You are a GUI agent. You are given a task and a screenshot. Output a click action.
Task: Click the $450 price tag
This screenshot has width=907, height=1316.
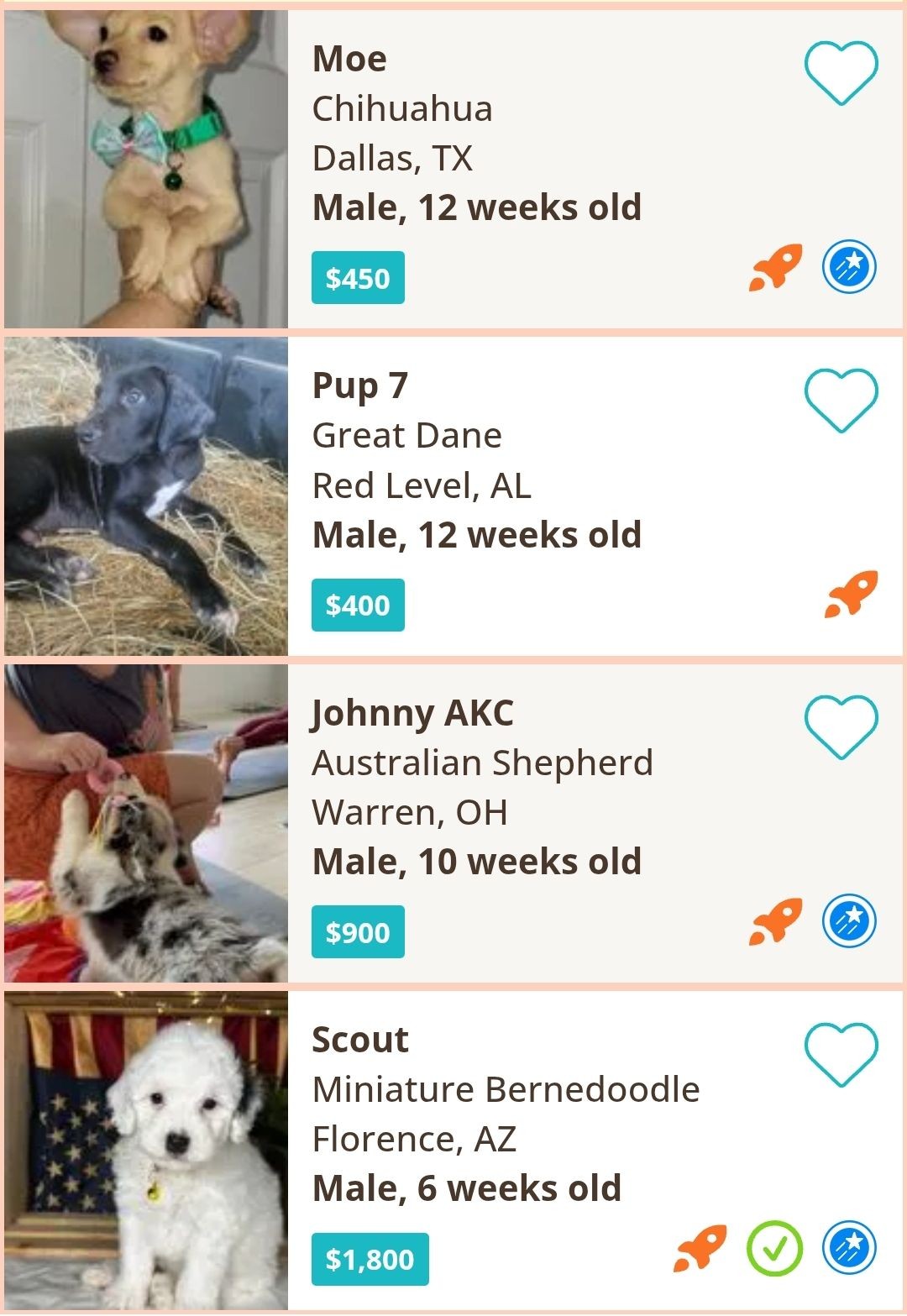358,278
